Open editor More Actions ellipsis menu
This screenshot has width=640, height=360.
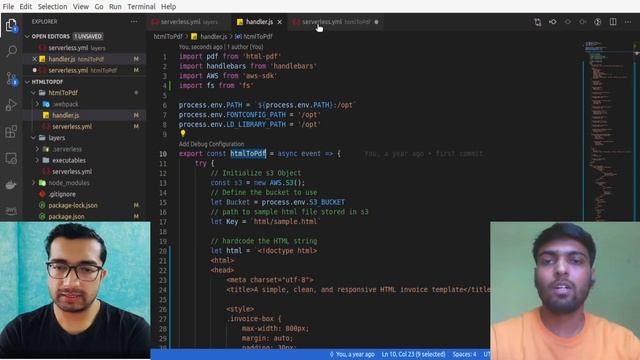click(628, 22)
